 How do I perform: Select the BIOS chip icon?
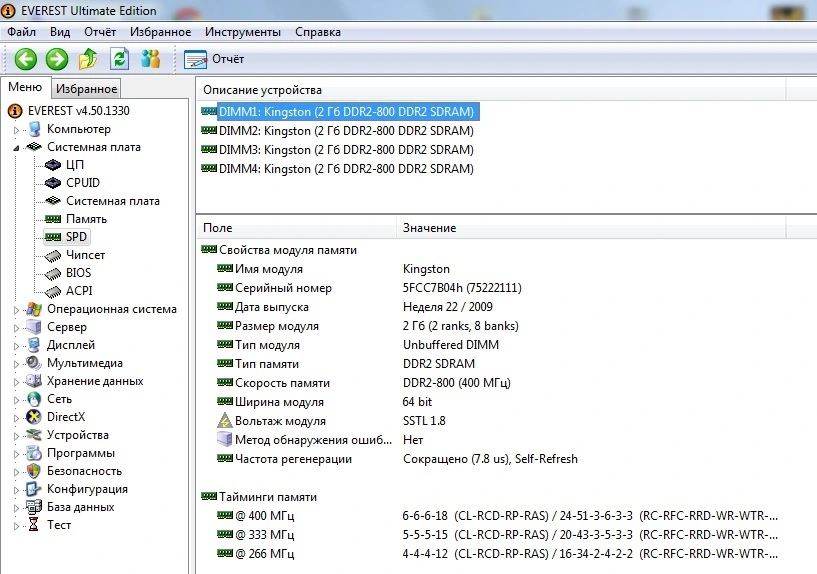pyautogui.click(x=53, y=273)
